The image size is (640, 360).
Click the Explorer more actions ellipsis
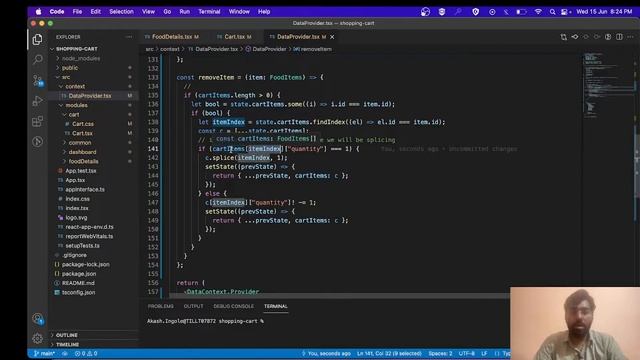click(129, 37)
